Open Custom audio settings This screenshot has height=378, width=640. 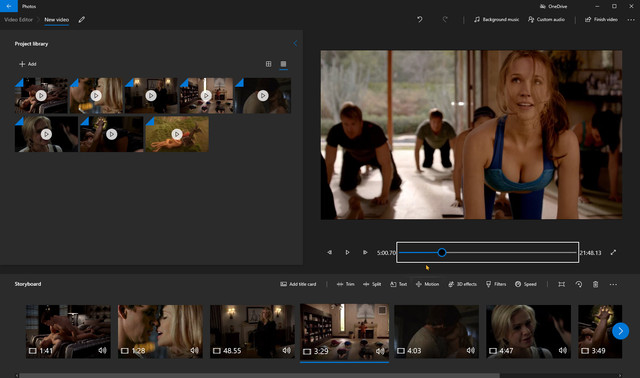546,19
